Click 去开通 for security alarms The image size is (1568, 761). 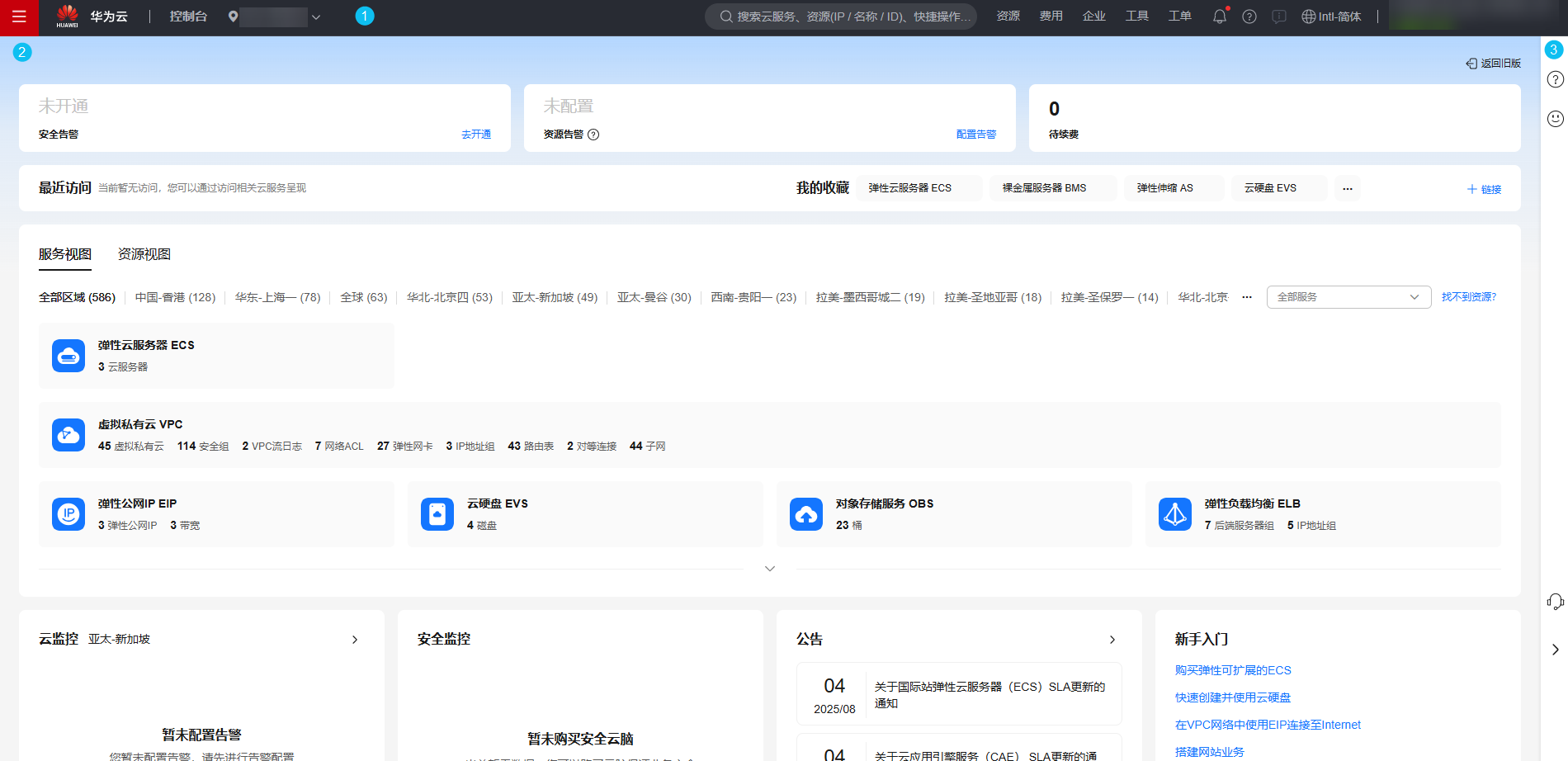pos(476,135)
